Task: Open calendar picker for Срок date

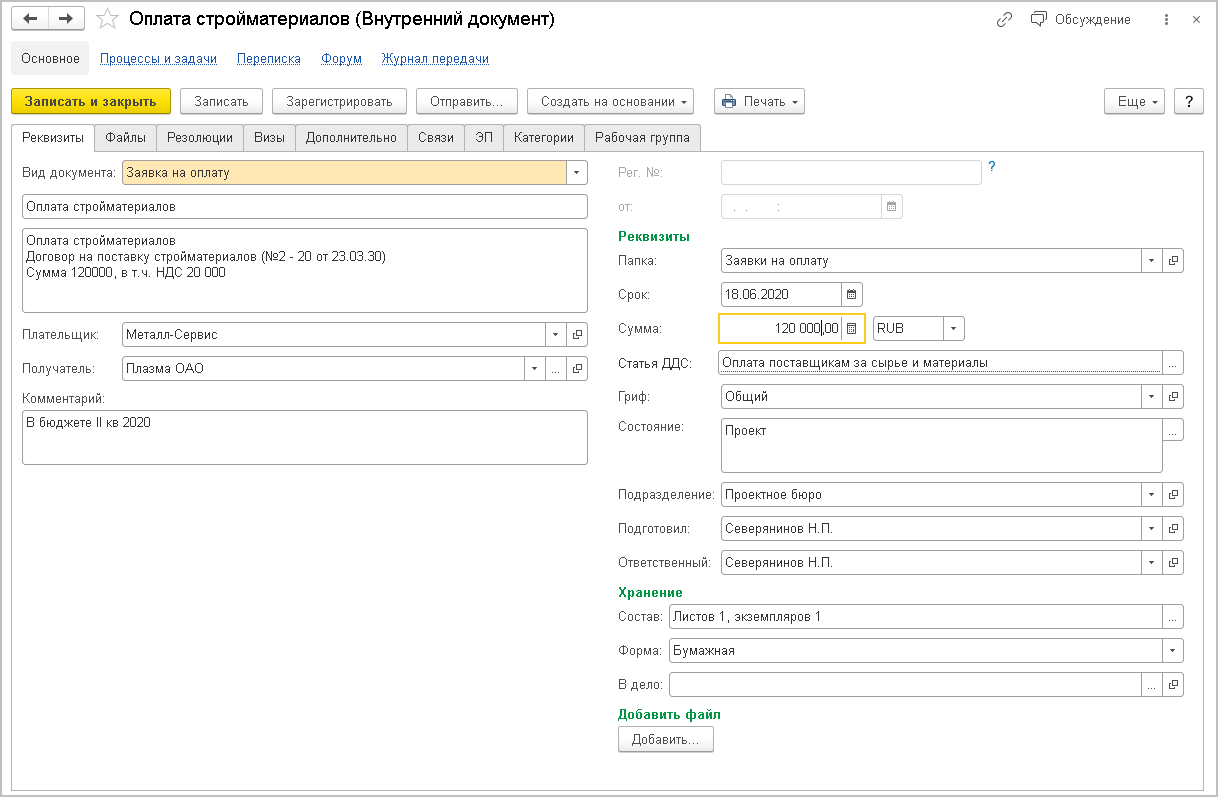Action: (852, 295)
